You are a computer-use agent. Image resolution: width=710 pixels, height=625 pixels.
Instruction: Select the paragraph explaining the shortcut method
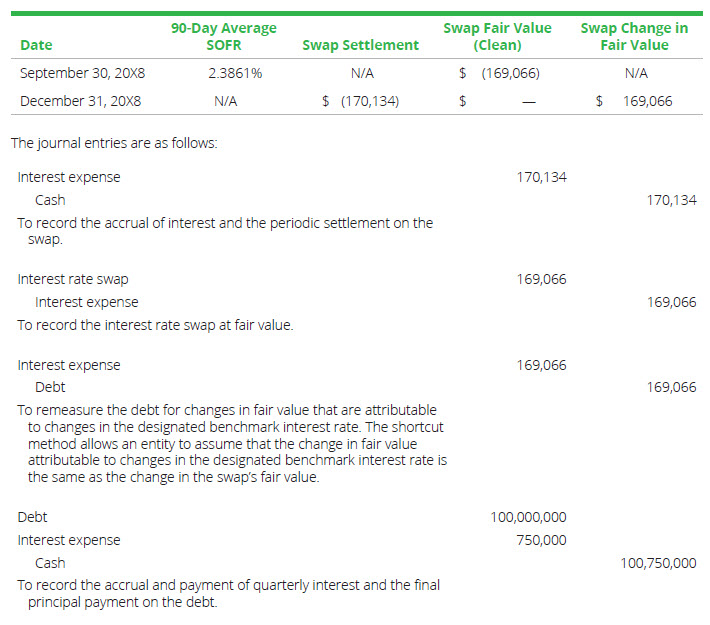(x=232, y=443)
